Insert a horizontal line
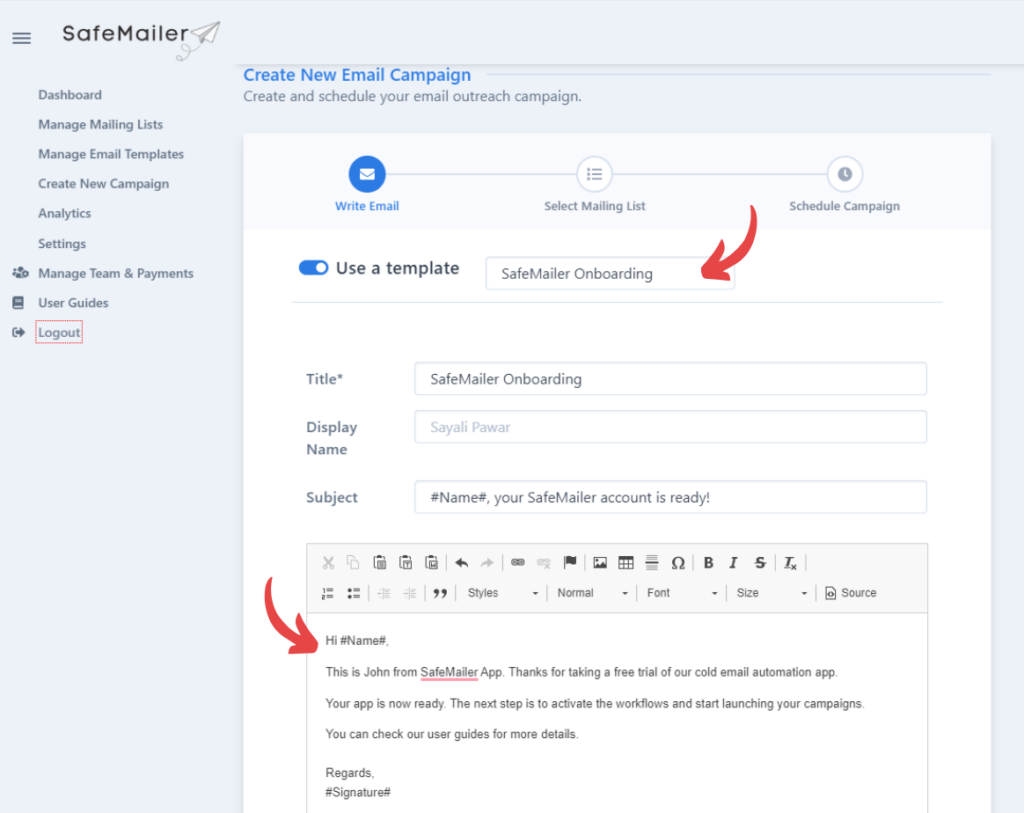Screen dimensions: 1024x813 click(652, 562)
